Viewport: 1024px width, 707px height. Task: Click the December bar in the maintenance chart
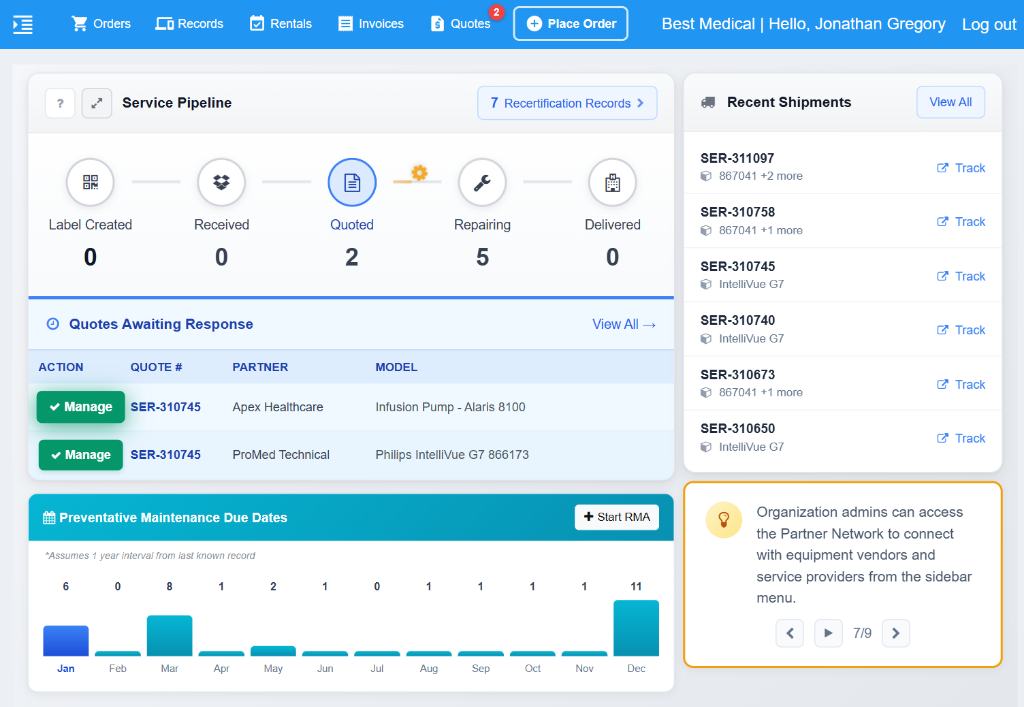(635, 630)
